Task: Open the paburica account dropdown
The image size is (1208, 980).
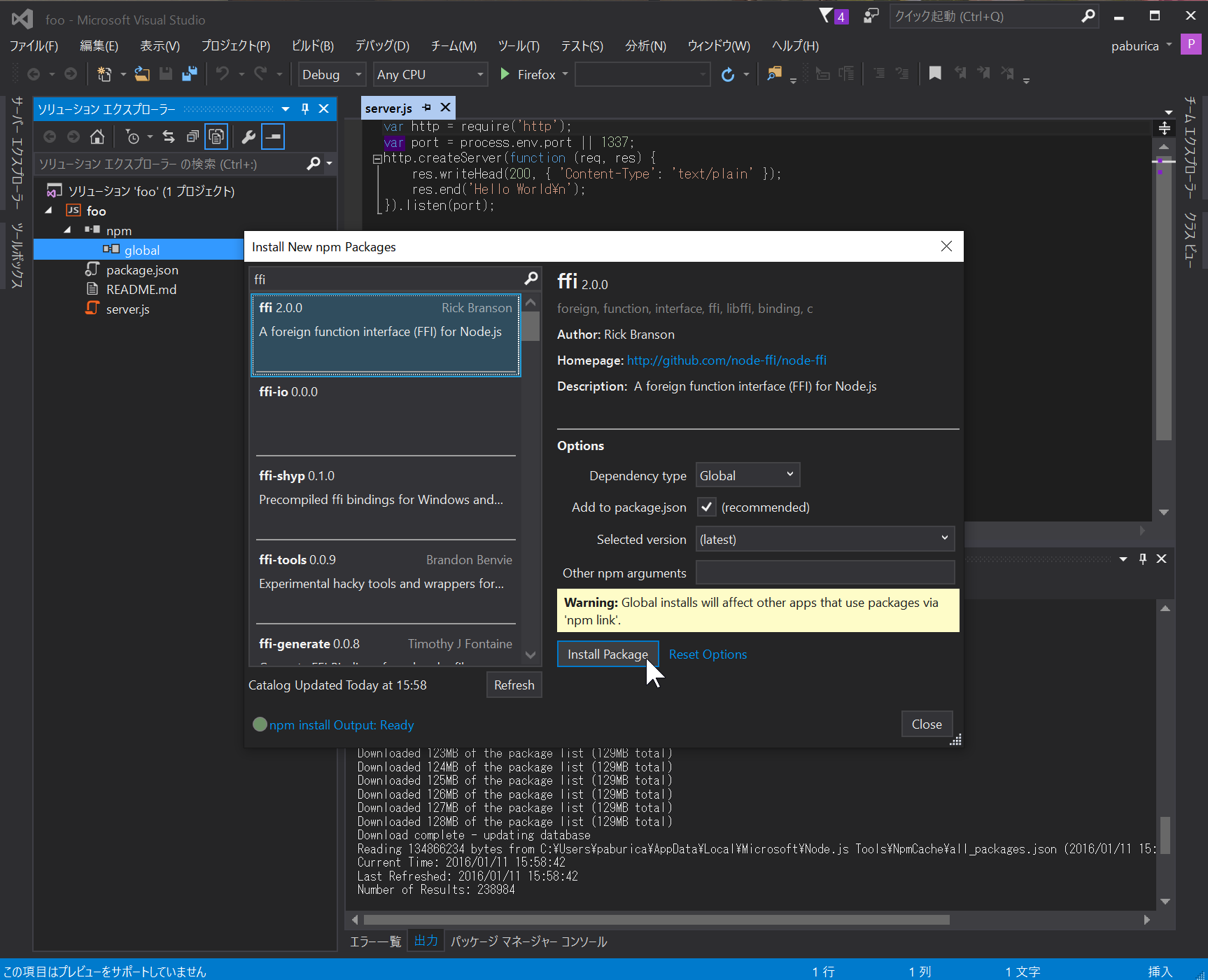Action: coord(1141,45)
